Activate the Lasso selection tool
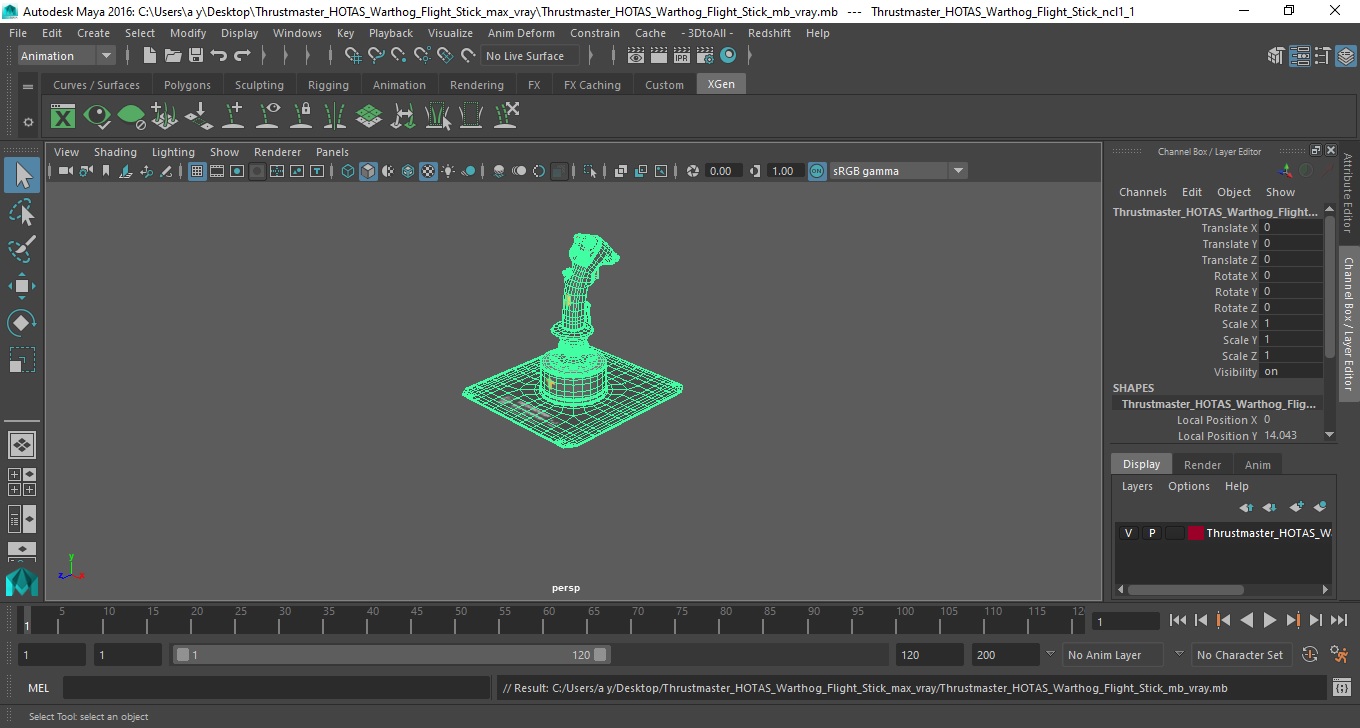The width and height of the screenshot is (1360, 728). click(22, 212)
